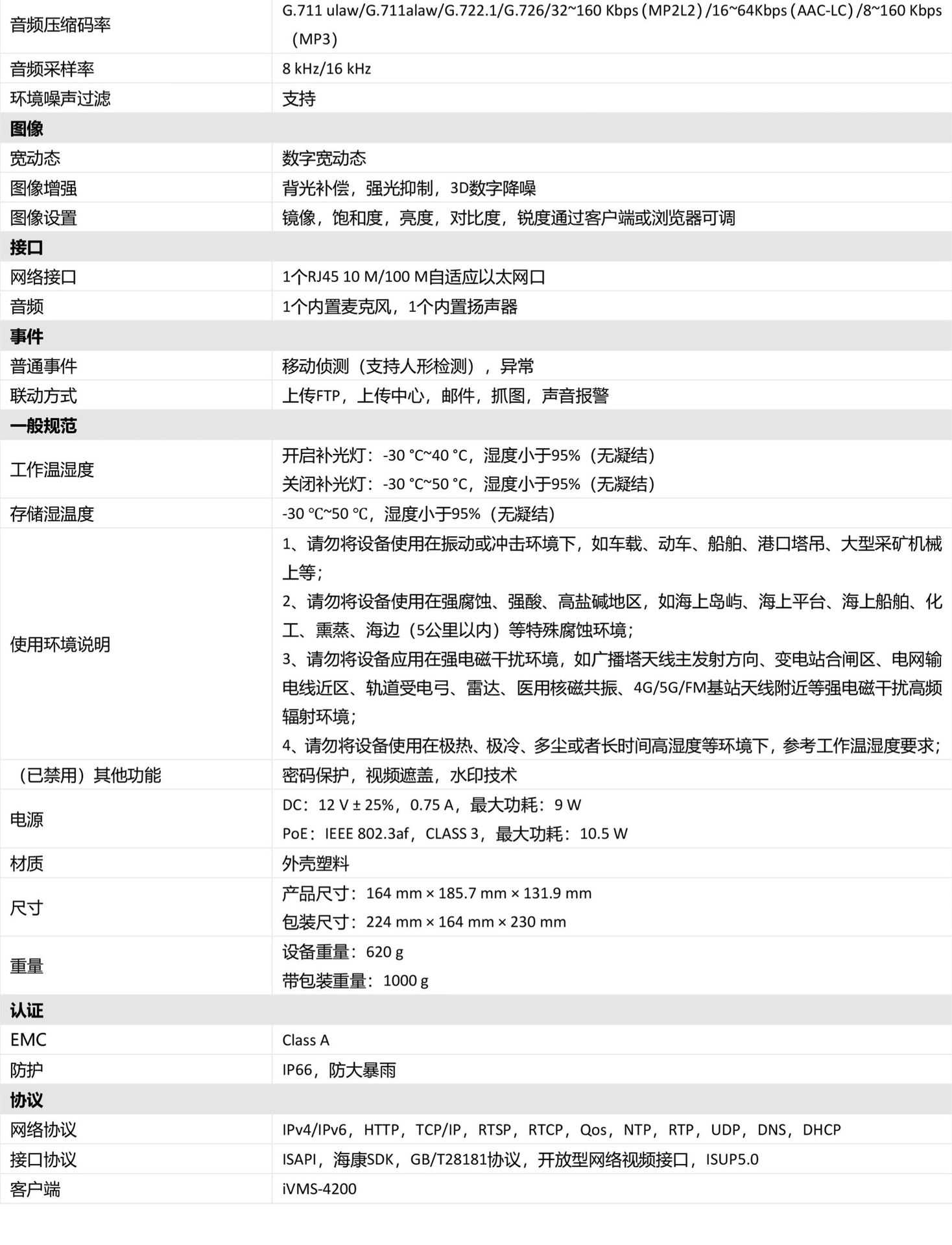
Task: Click the 一般规范 section header
Action: coord(43,425)
